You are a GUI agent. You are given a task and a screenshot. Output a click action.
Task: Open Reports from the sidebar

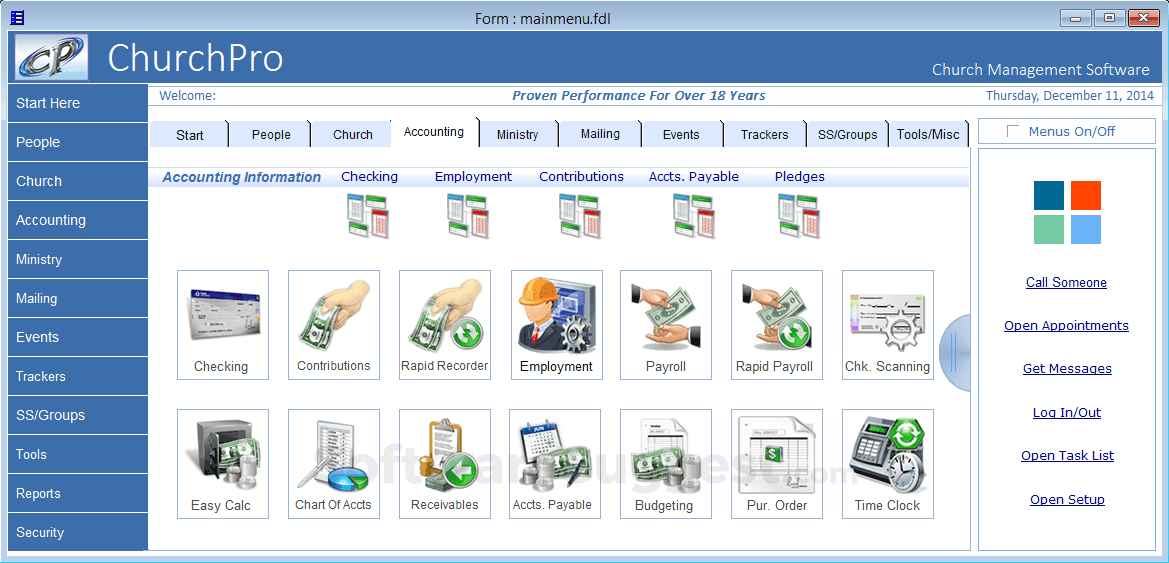(x=78, y=494)
